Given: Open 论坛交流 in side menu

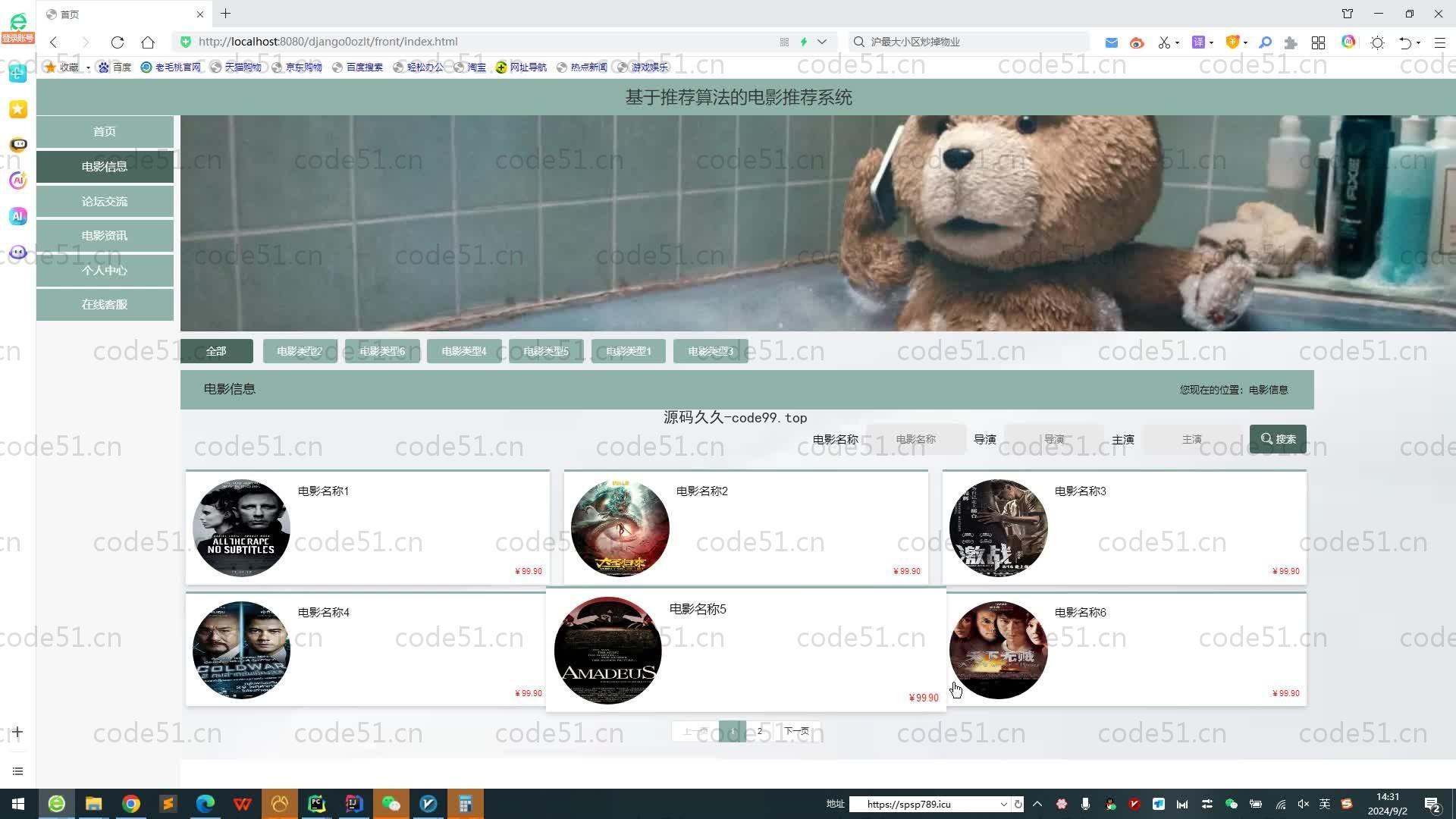Looking at the screenshot, I should 105,201.
